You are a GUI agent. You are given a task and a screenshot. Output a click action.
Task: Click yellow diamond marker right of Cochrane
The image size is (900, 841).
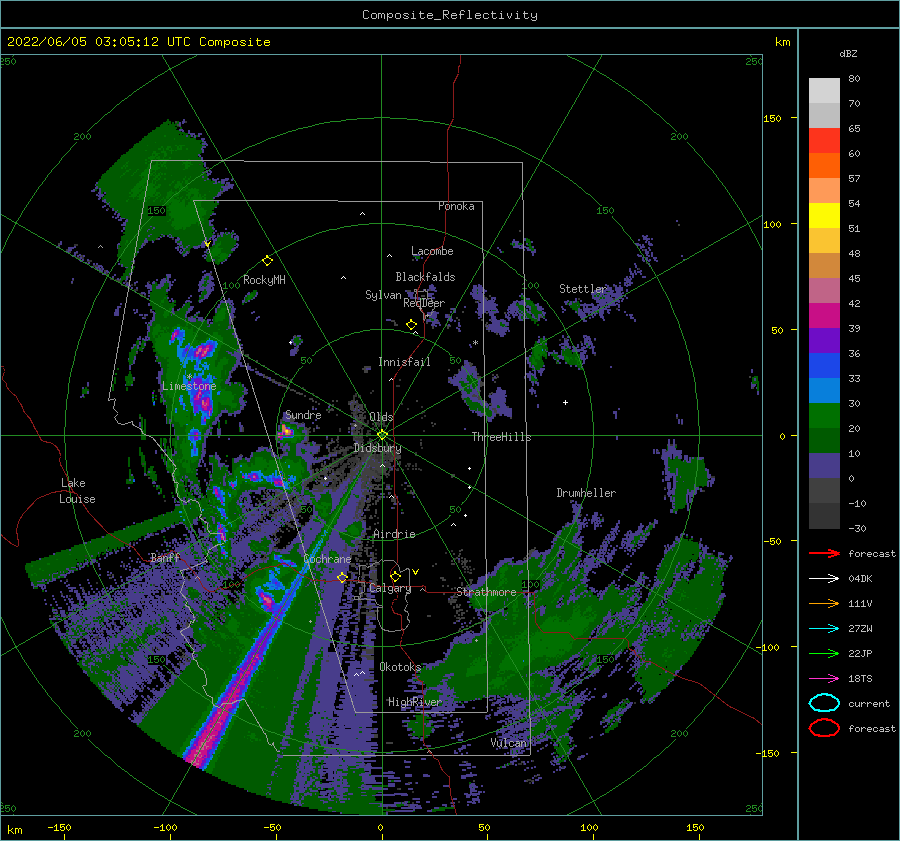click(x=343, y=577)
